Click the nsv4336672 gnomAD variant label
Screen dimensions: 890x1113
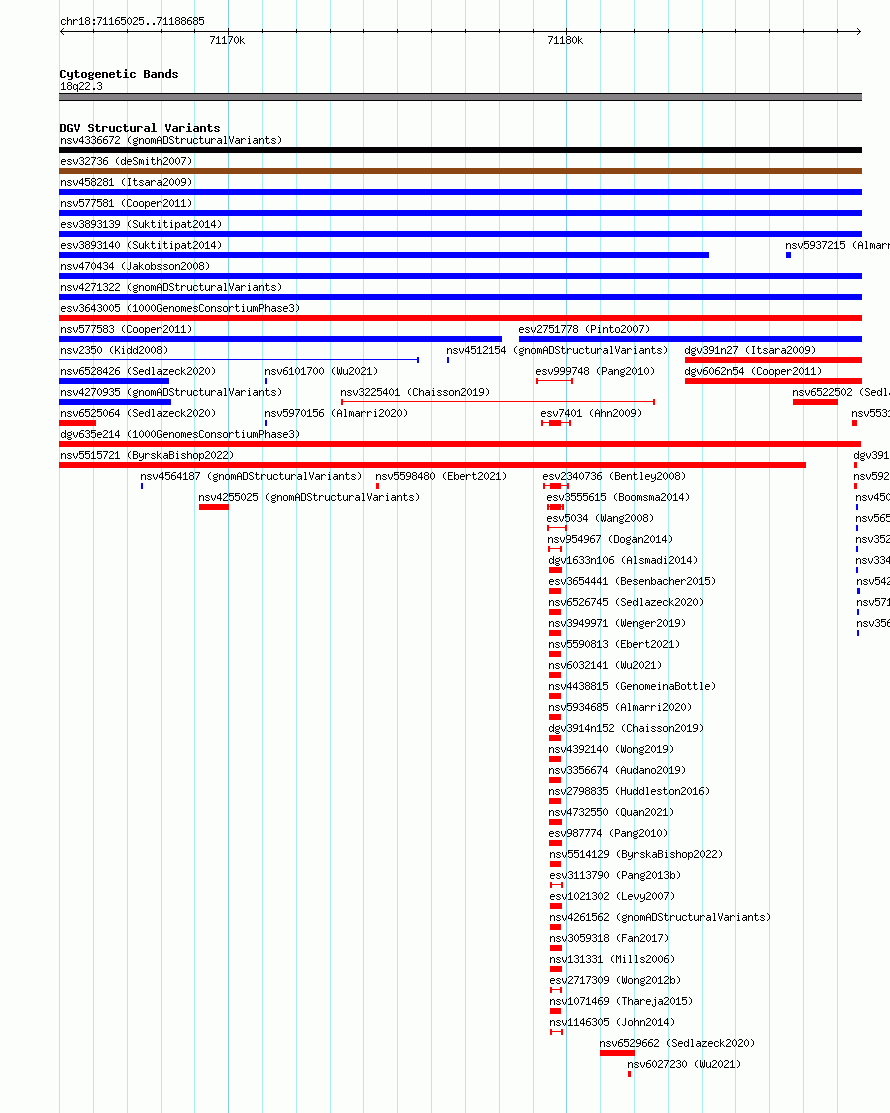point(171,141)
